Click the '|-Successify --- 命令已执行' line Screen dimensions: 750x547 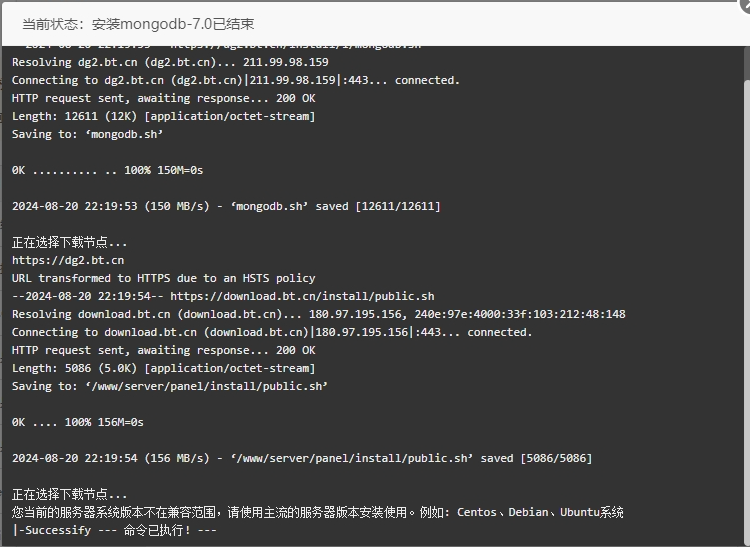pos(114,530)
